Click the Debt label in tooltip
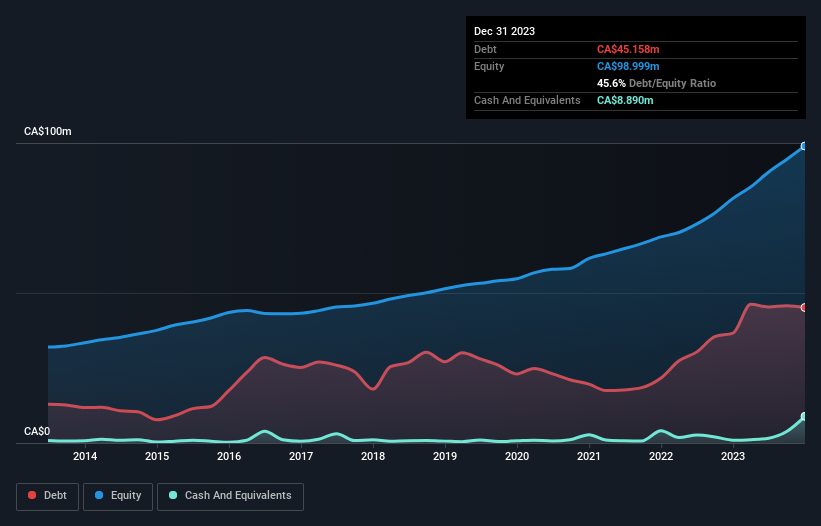821x526 pixels. tap(485, 49)
